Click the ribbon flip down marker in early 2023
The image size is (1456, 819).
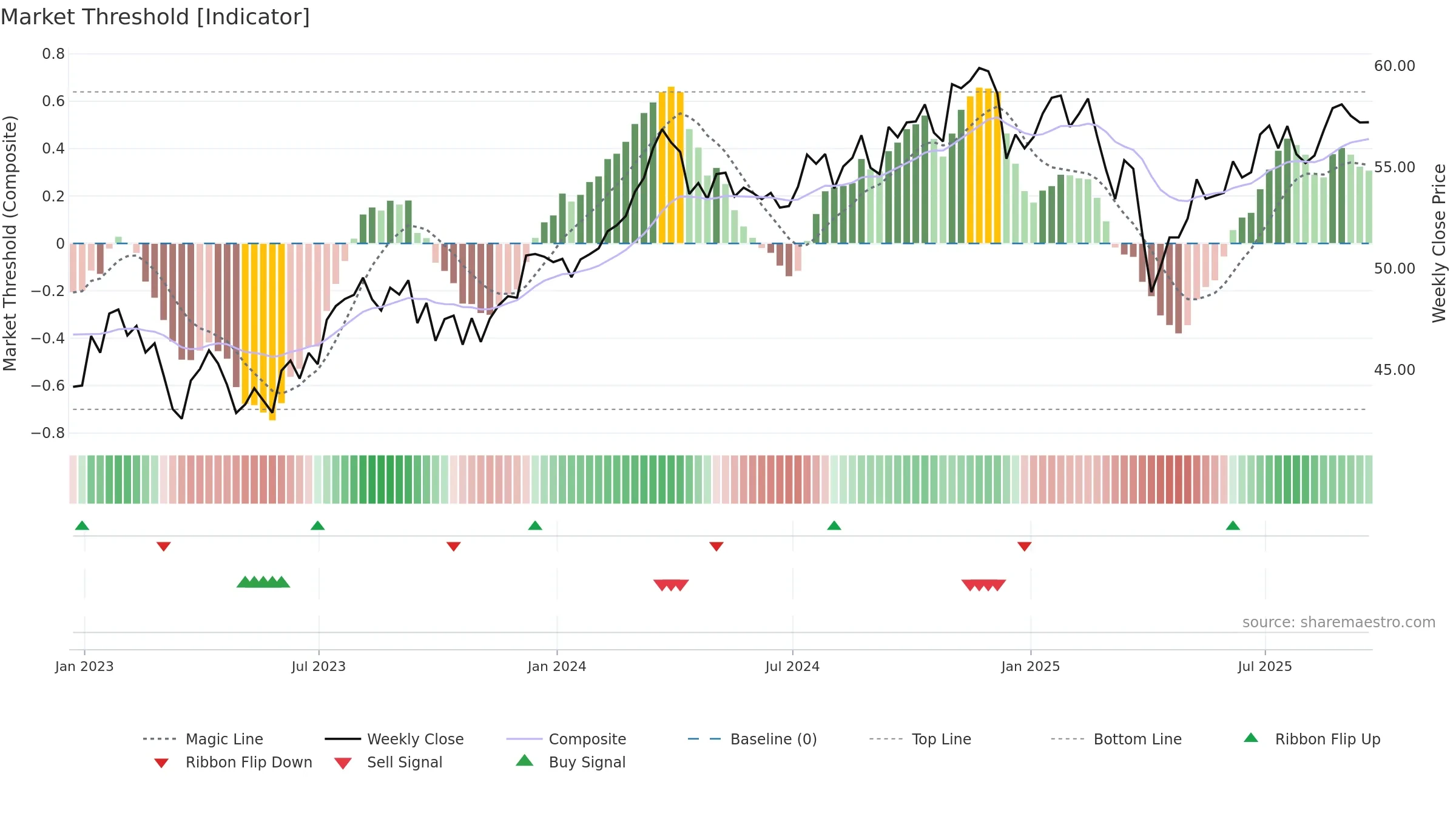(163, 547)
